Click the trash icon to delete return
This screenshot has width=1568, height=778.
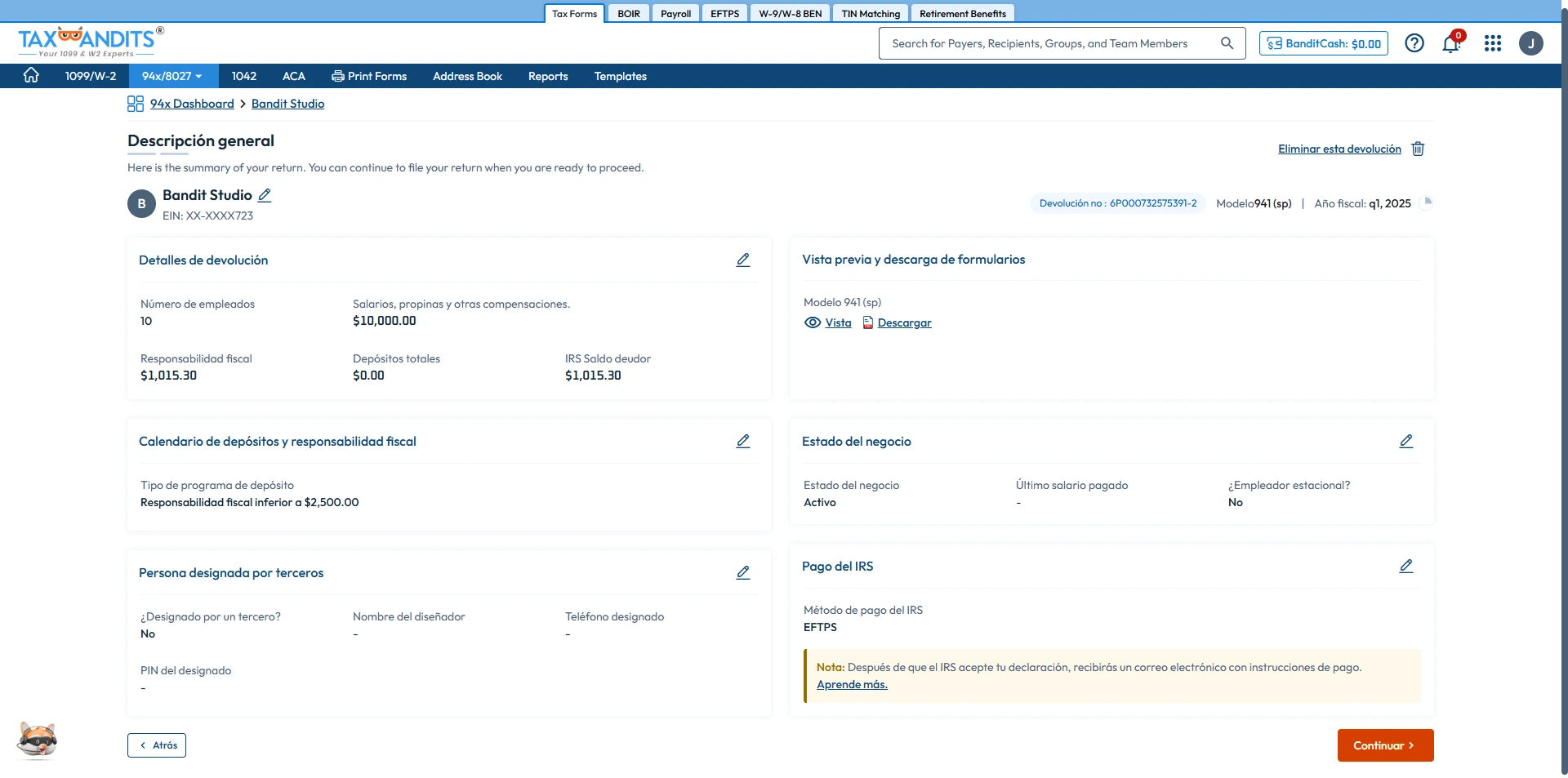click(1419, 149)
